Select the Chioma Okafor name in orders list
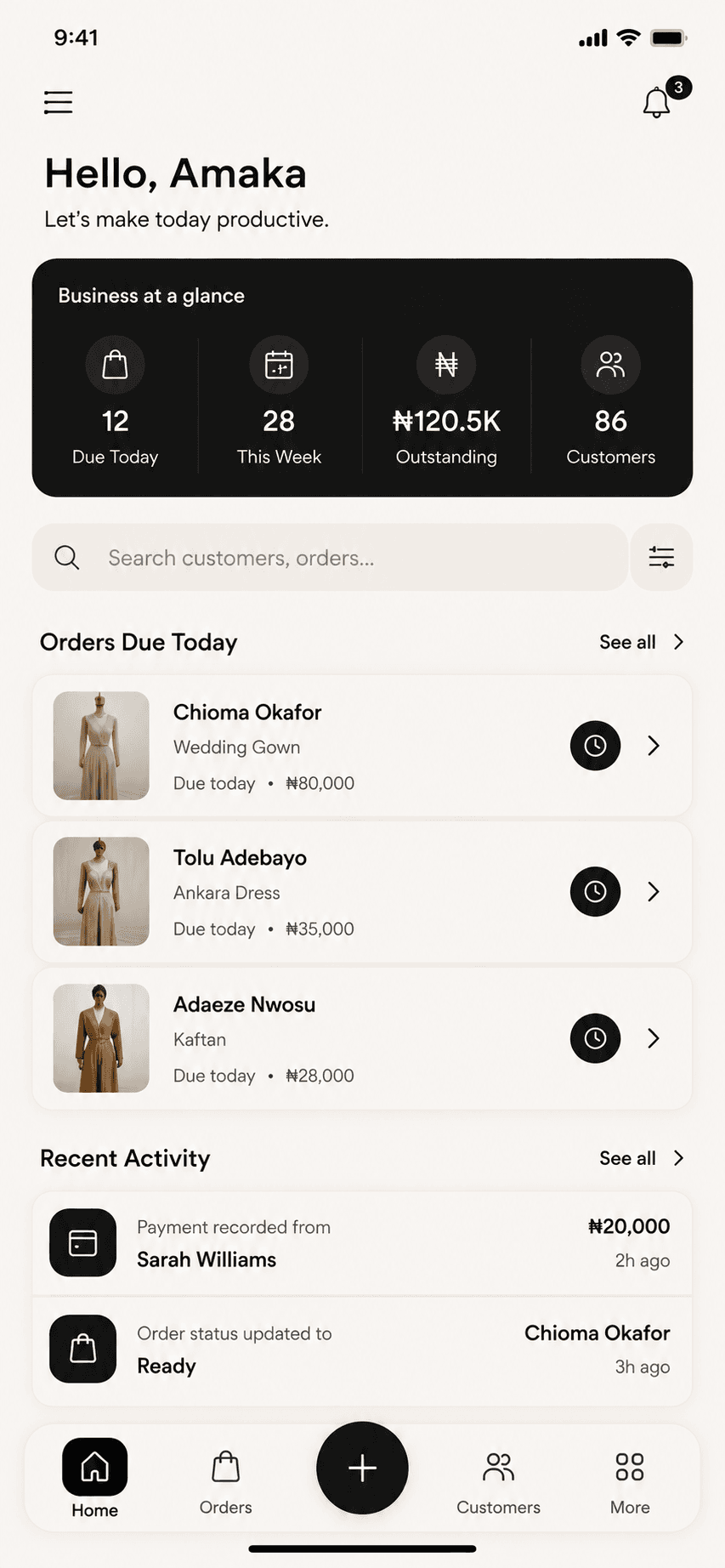The width and height of the screenshot is (725, 1568). pos(247,712)
